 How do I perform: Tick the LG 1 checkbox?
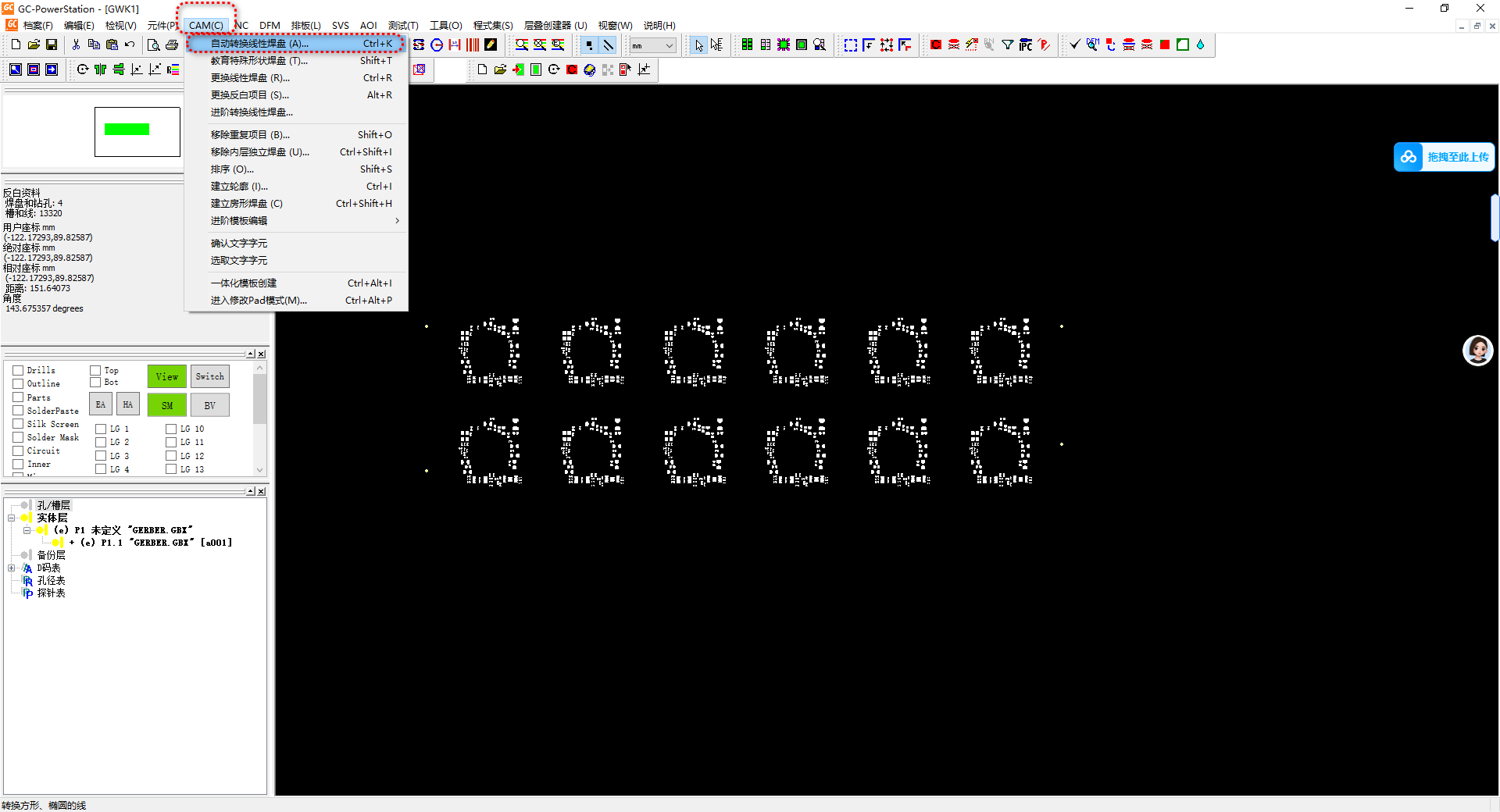click(101, 429)
